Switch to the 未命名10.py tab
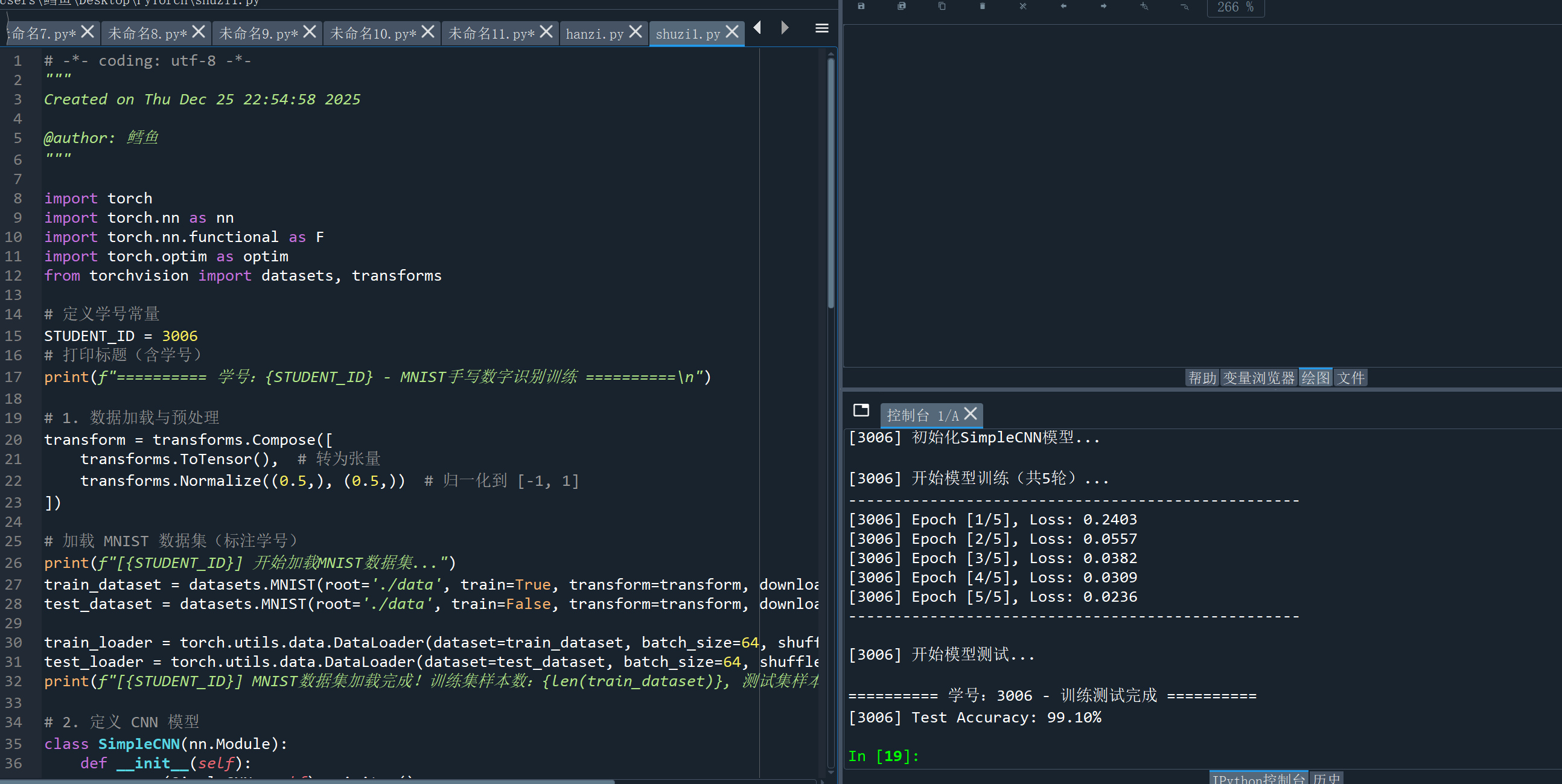The width and height of the screenshot is (1562, 784). tap(372, 34)
